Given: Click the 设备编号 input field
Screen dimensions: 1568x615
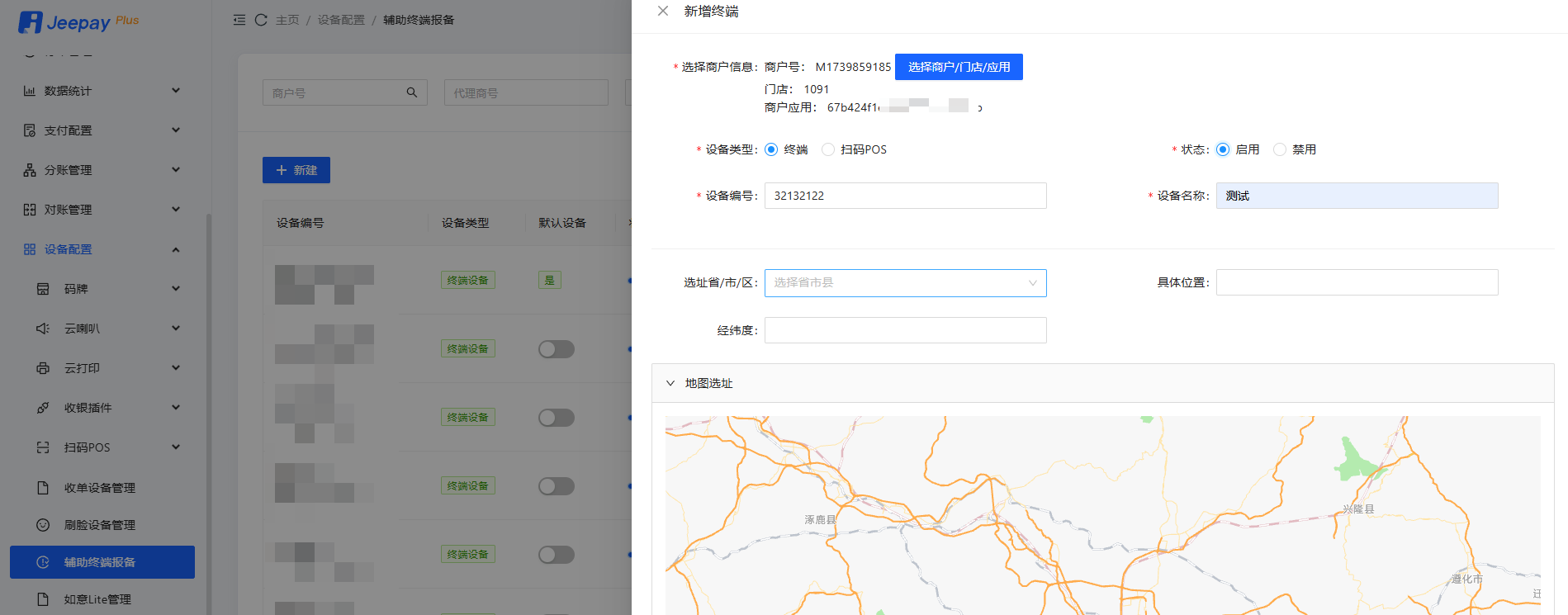Looking at the screenshot, I should coord(905,196).
